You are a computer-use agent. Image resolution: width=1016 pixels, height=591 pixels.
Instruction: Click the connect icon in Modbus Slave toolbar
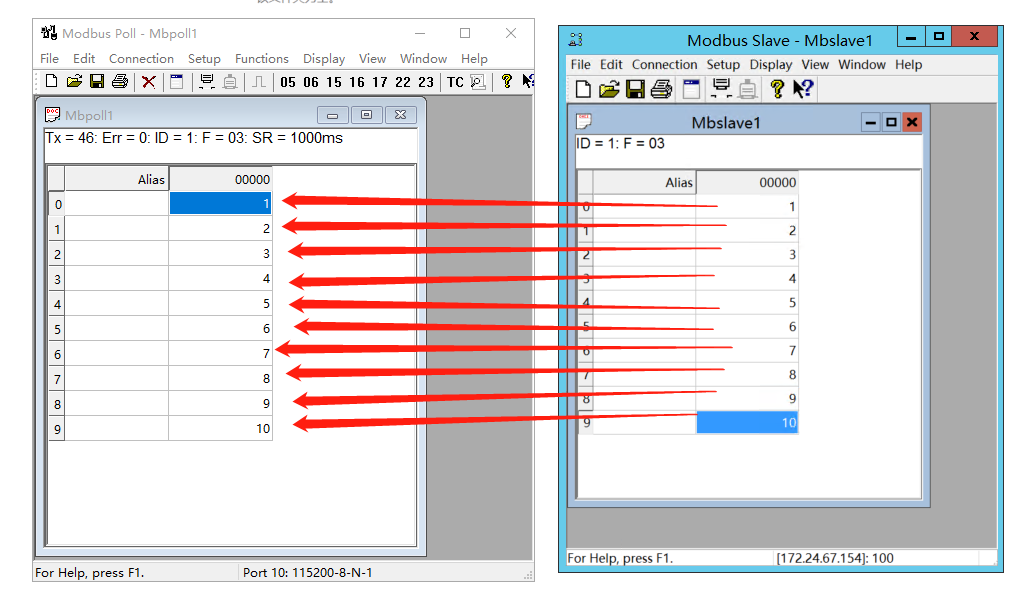pos(720,89)
